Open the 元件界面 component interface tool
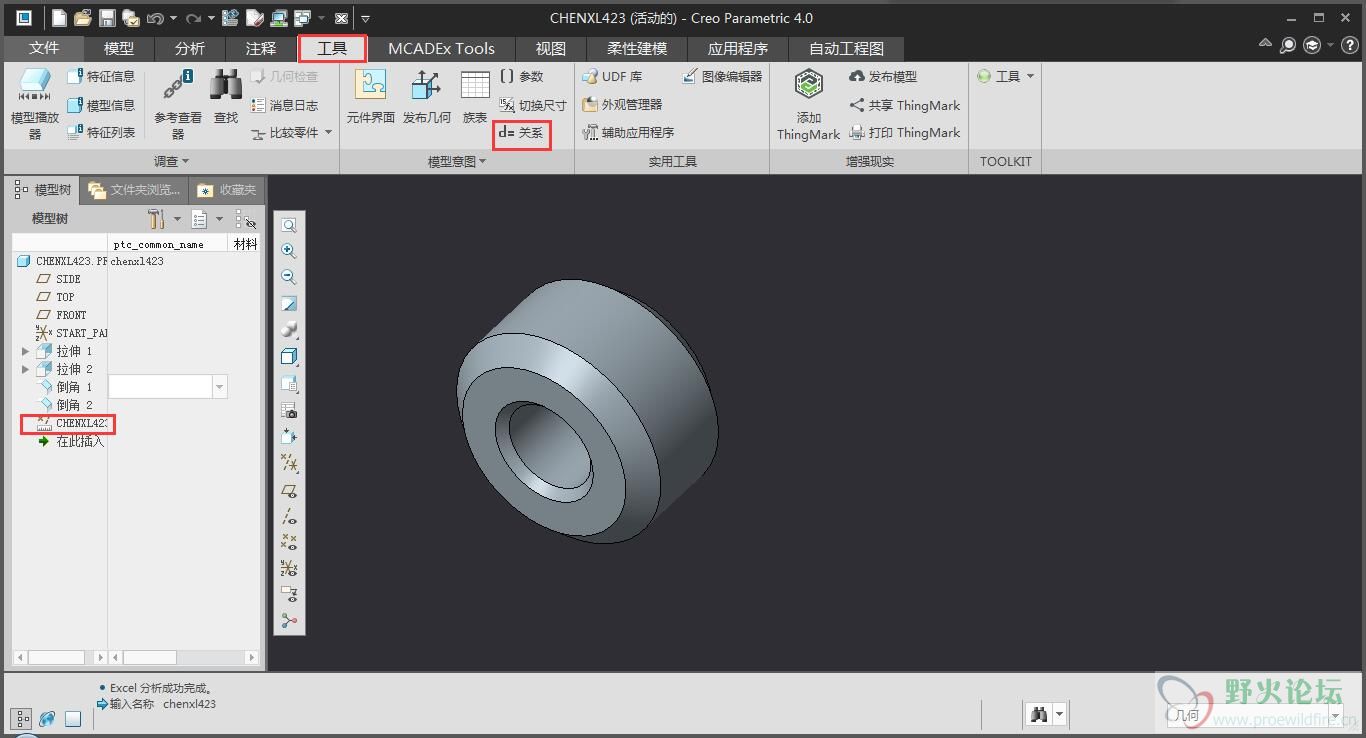 [370, 98]
